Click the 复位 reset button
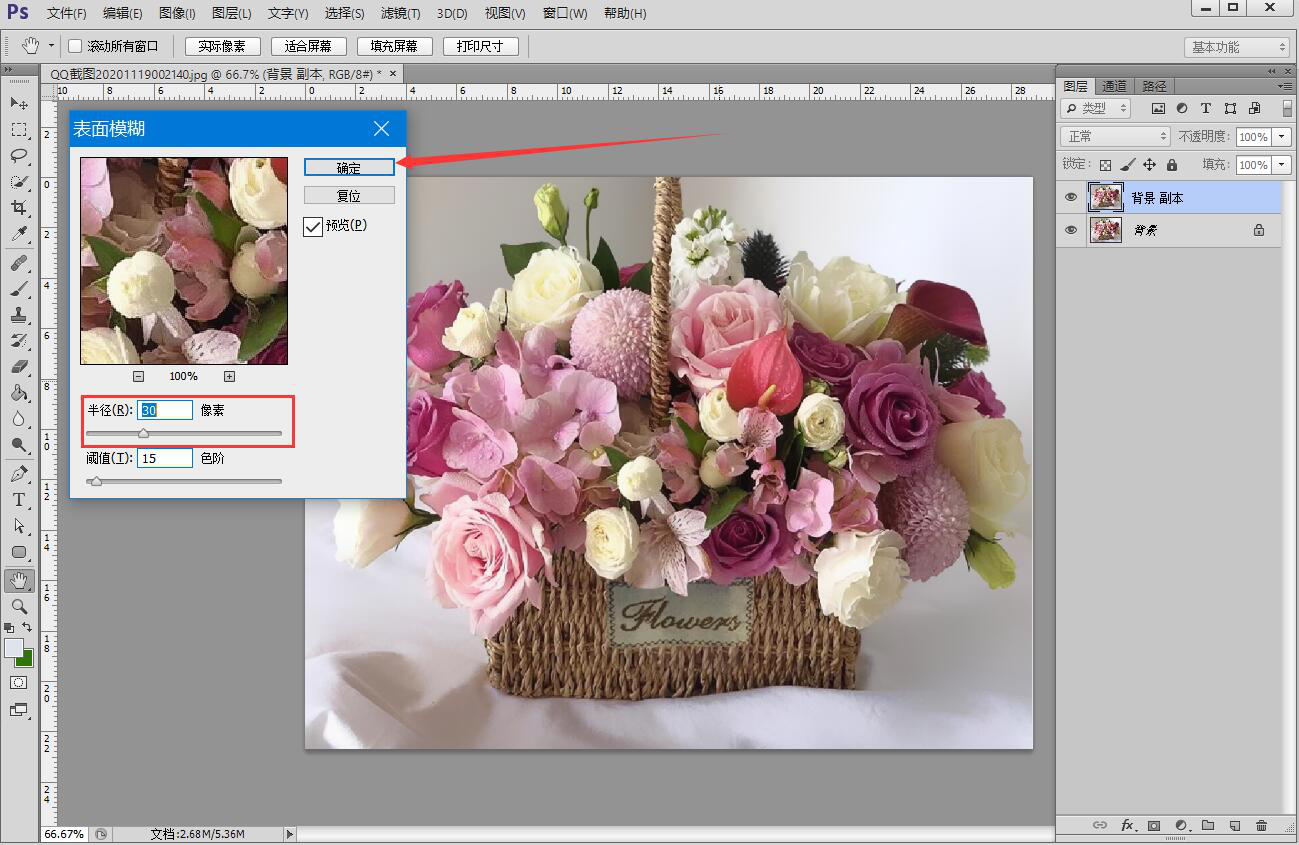 349,196
